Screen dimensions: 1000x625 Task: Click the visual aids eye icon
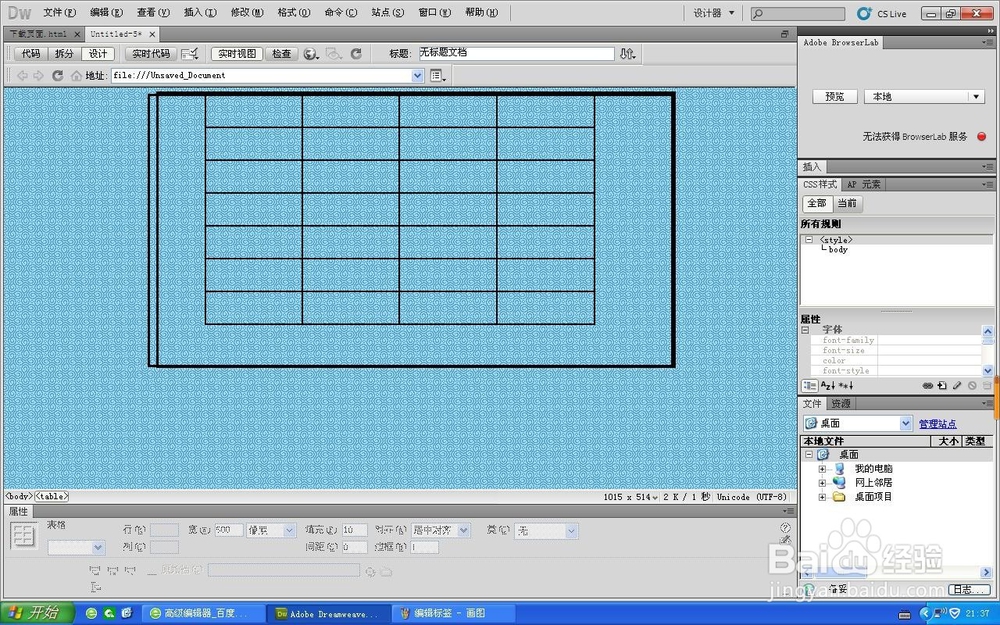(334, 54)
